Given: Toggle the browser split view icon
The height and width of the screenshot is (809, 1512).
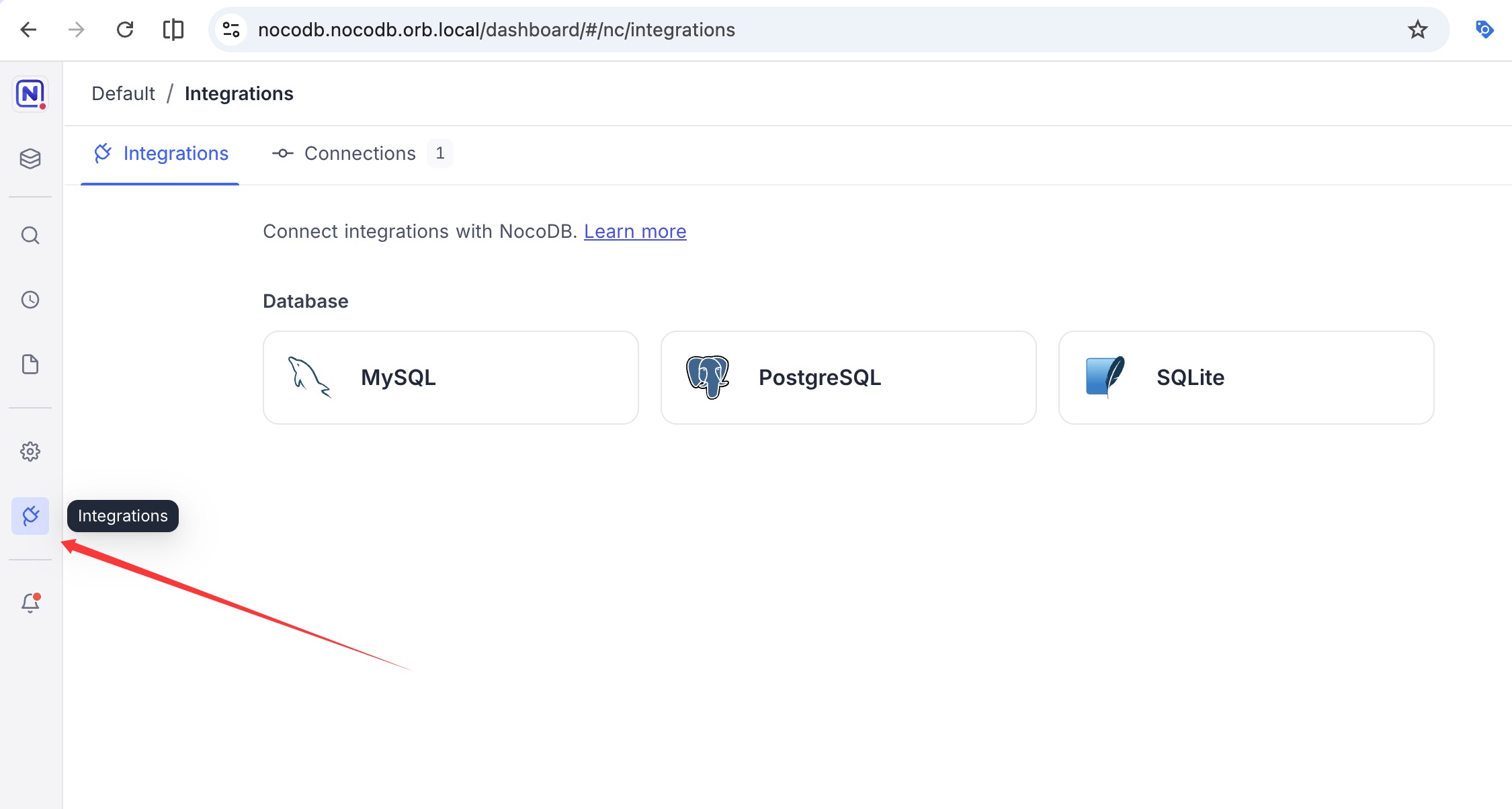Looking at the screenshot, I should [173, 30].
